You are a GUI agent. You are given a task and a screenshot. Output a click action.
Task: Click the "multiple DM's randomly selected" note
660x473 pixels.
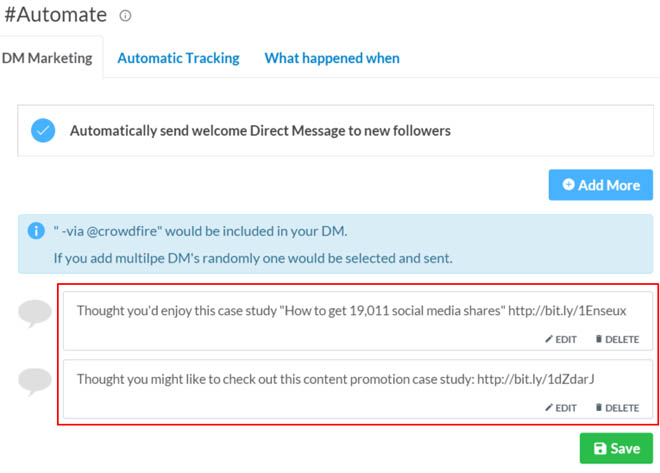click(252, 258)
